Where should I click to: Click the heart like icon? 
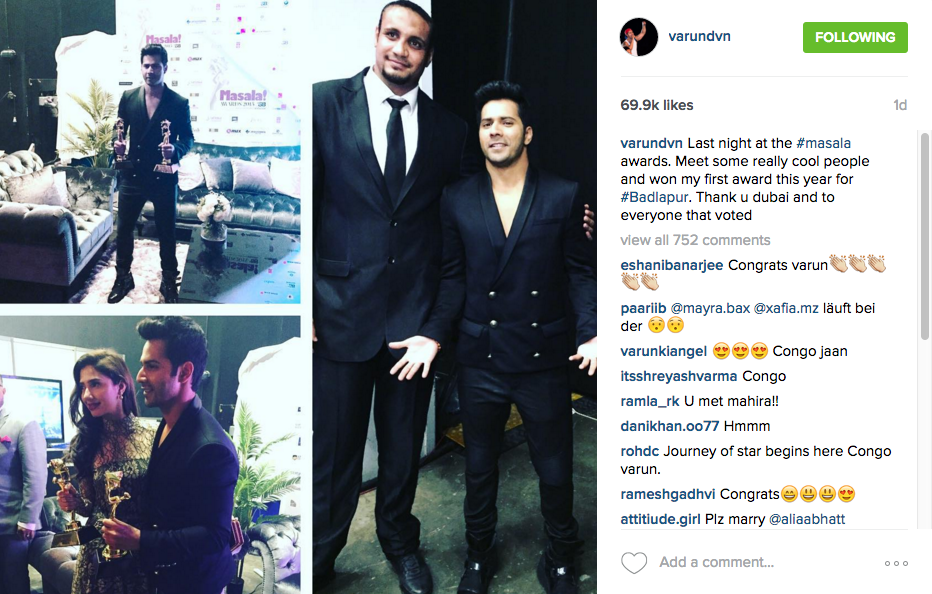[x=634, y=562]
